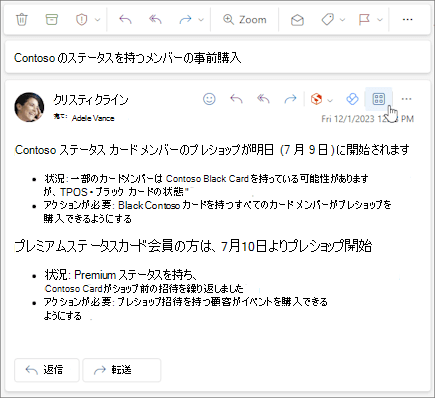Click the Premium ステータスを持ち text
The height and width of the screenshot is (398, 435).
[x=133, y=275]
